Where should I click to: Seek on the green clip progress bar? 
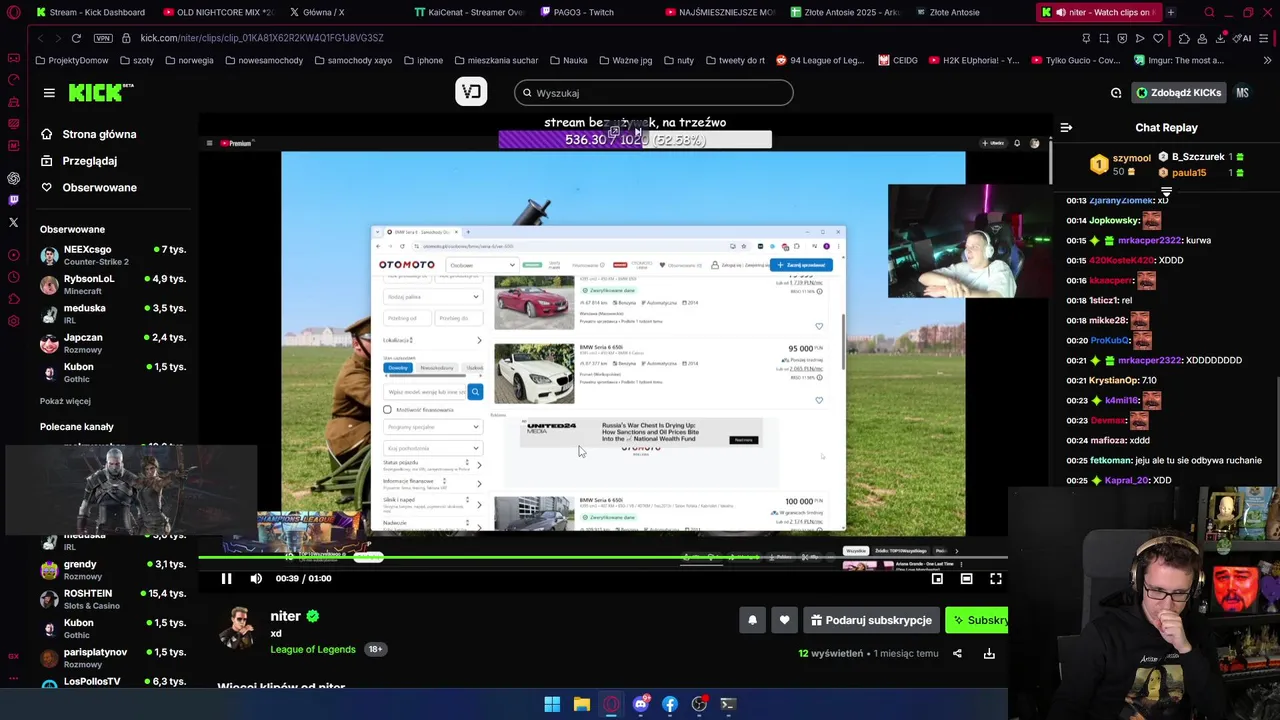(602, 558)
